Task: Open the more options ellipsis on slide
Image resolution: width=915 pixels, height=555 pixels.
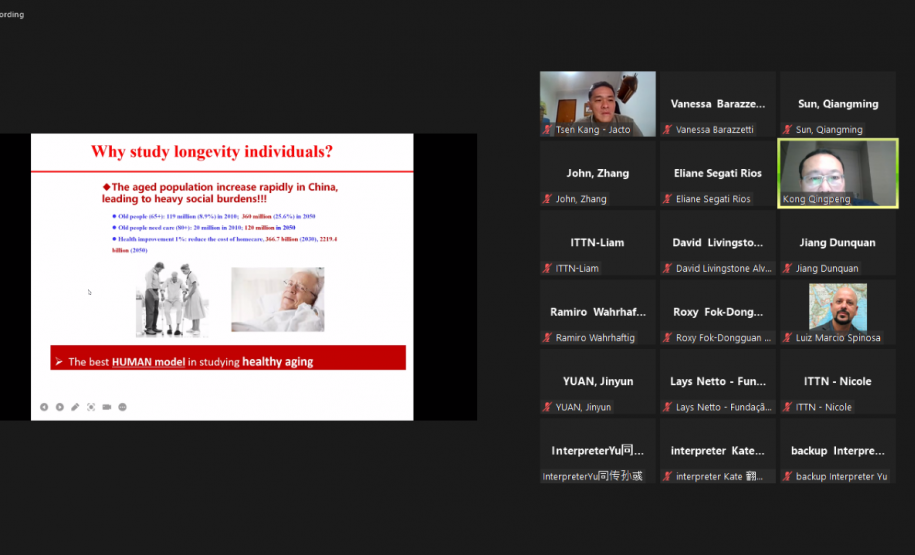Action: click(123, 407)
